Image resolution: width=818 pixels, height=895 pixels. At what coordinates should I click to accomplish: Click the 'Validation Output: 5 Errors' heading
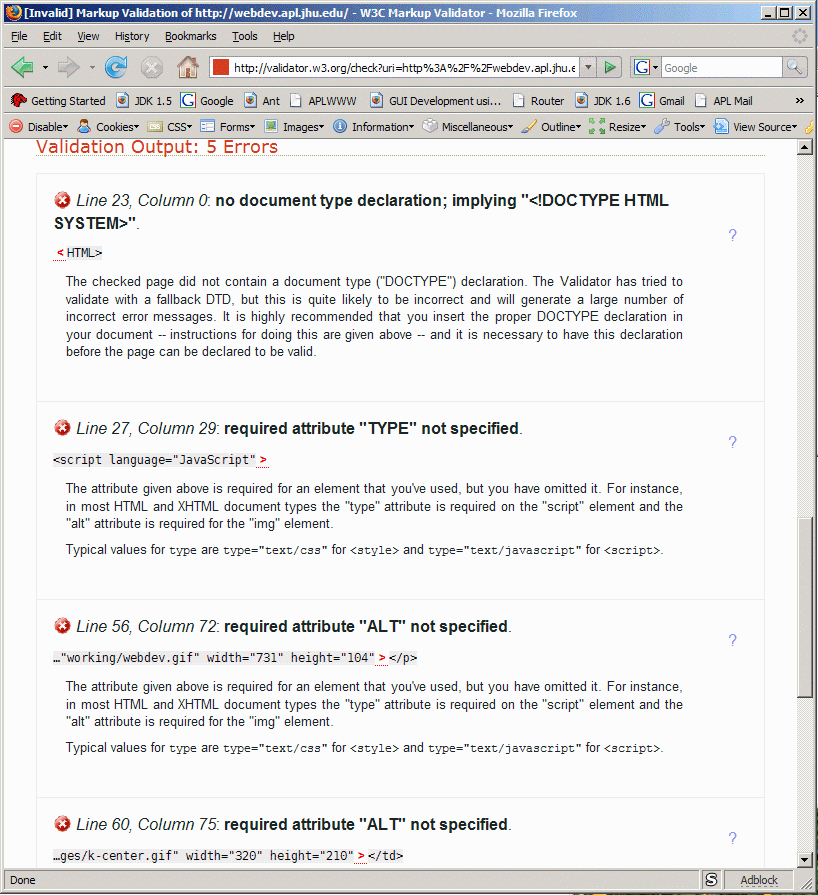click(157, 147)
